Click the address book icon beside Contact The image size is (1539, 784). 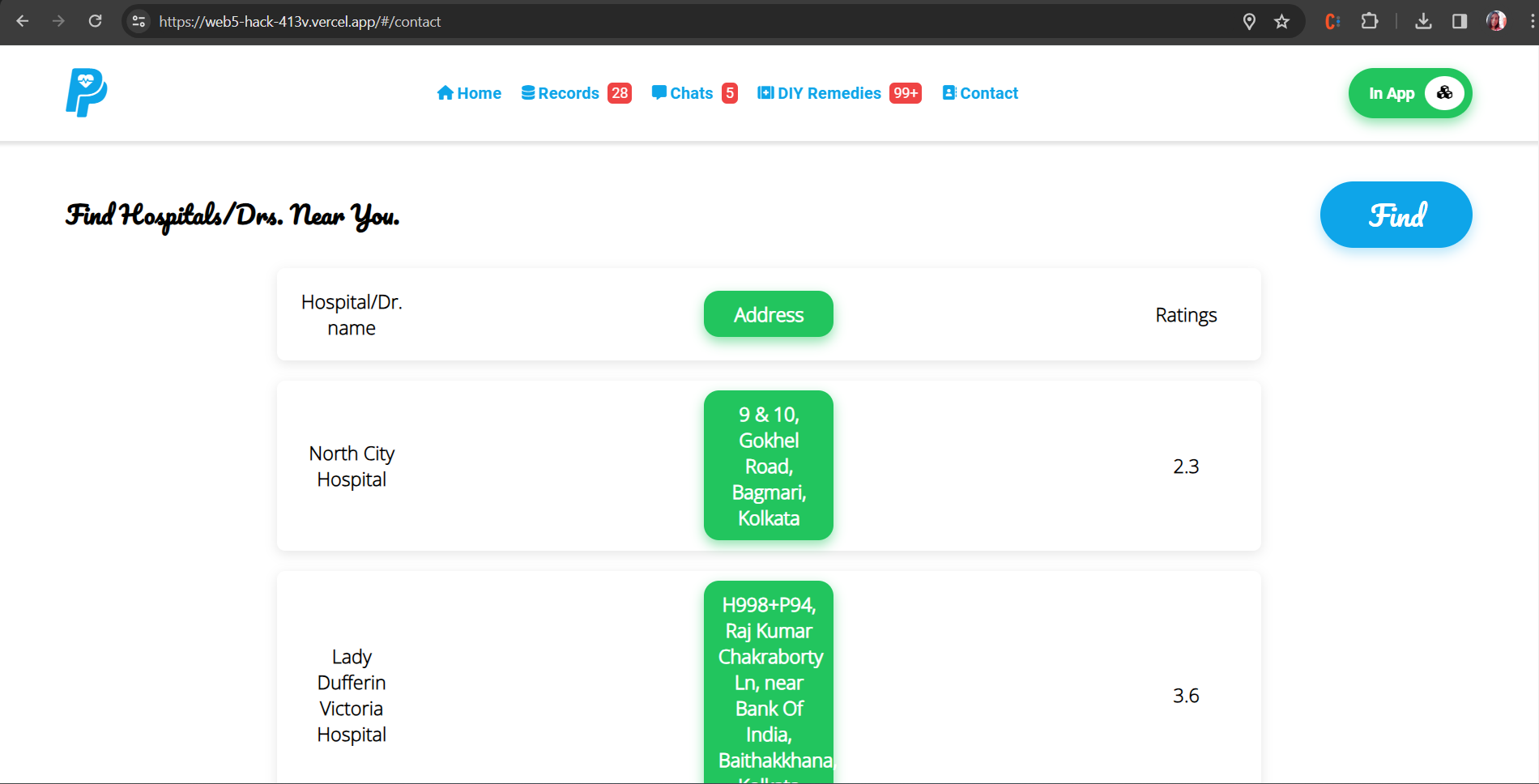(949, 93)
